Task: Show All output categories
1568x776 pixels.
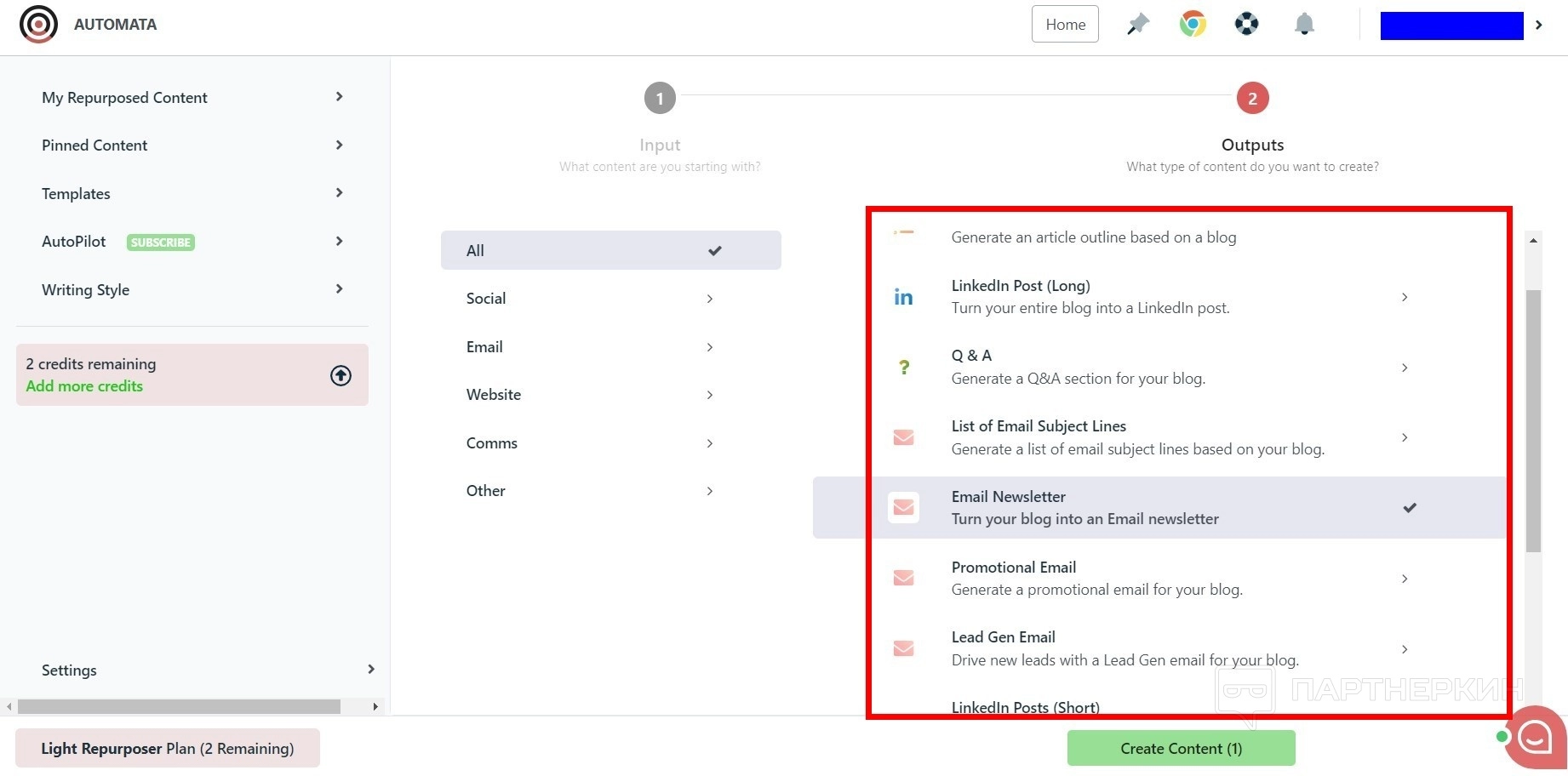Action: coord(611,250)
